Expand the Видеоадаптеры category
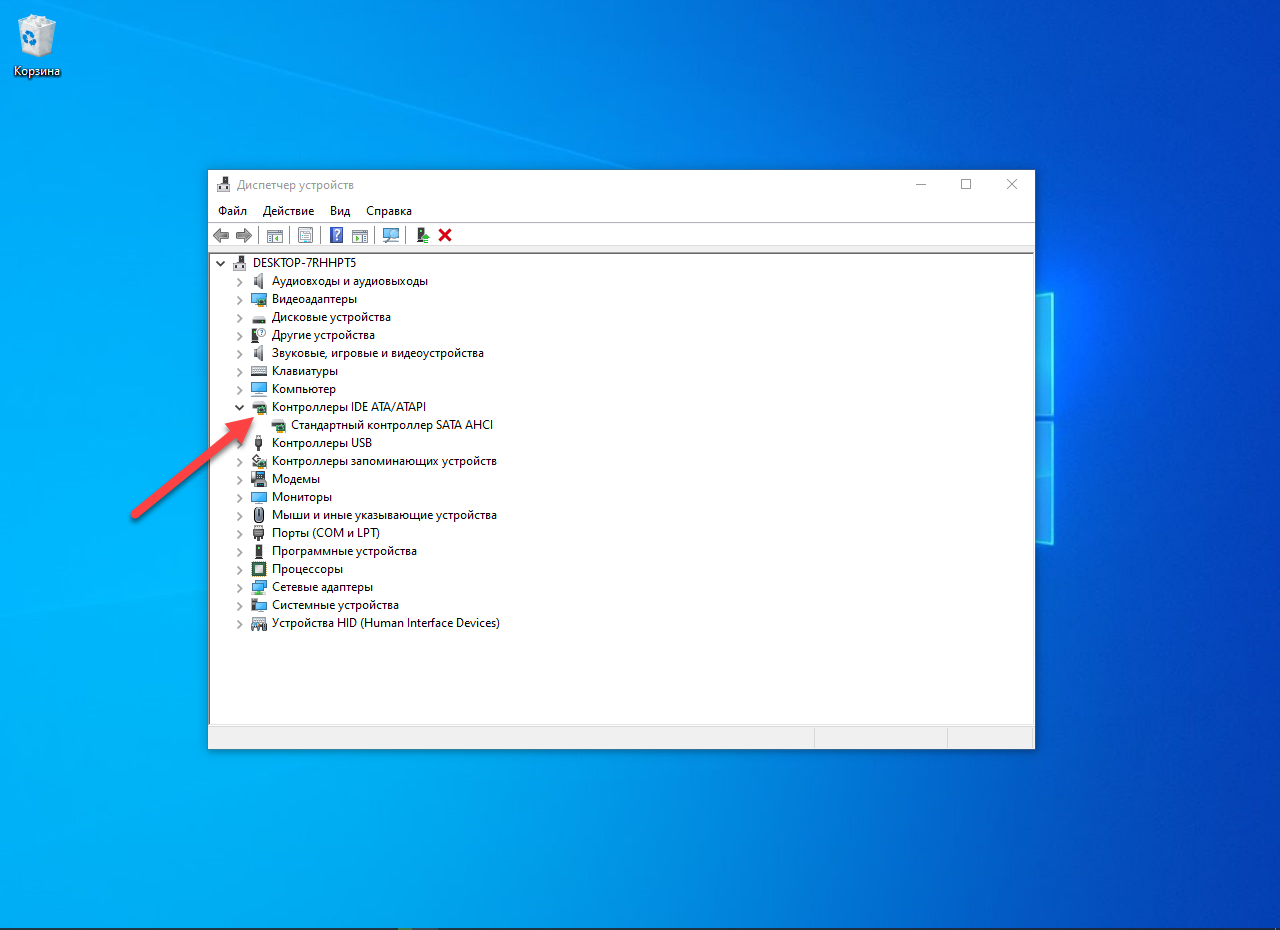The width and height of the screenshot is (1280, 930). click(x=239, y=300)
